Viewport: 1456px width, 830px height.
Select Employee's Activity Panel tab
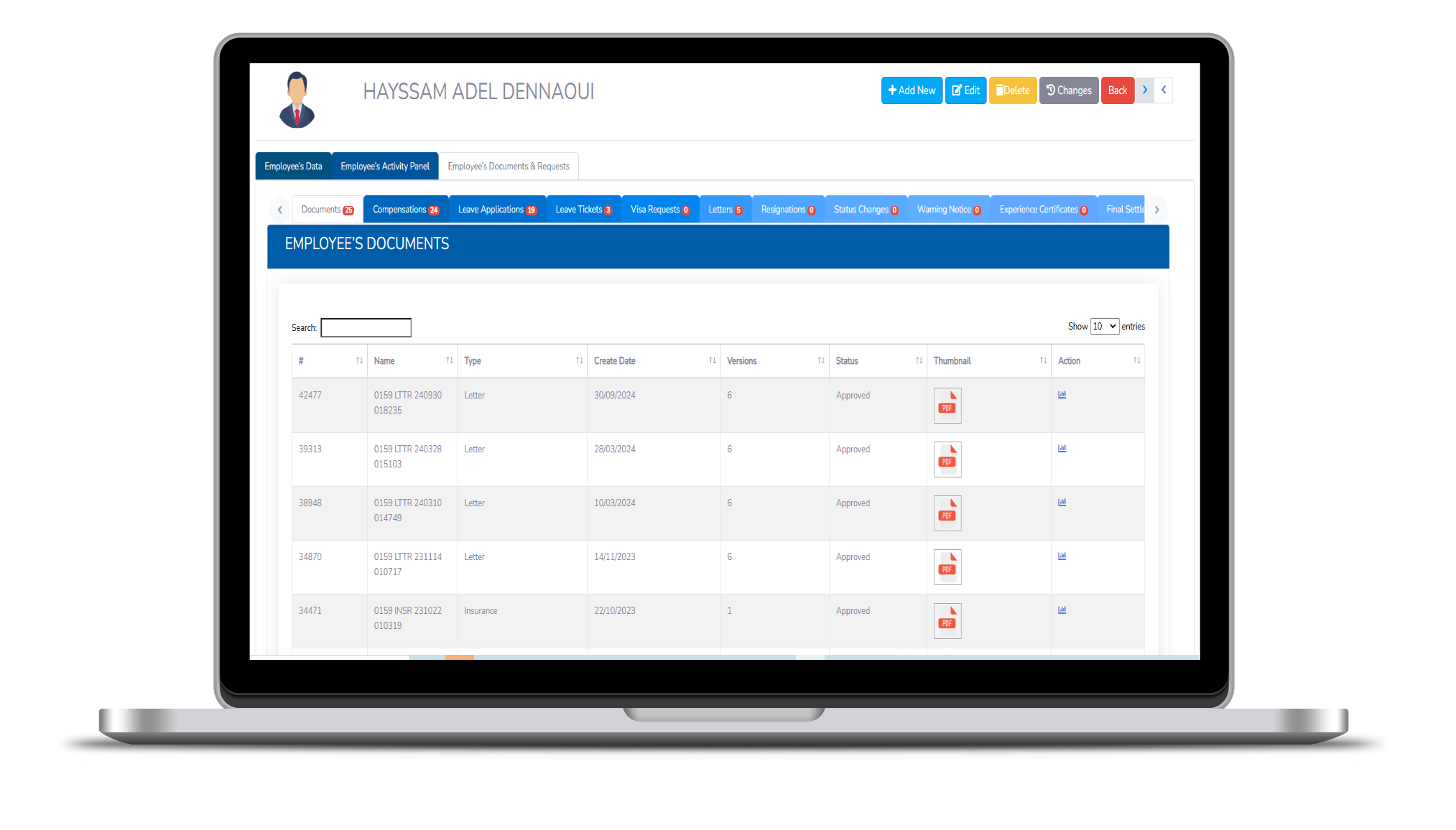[x=385, y=167]
